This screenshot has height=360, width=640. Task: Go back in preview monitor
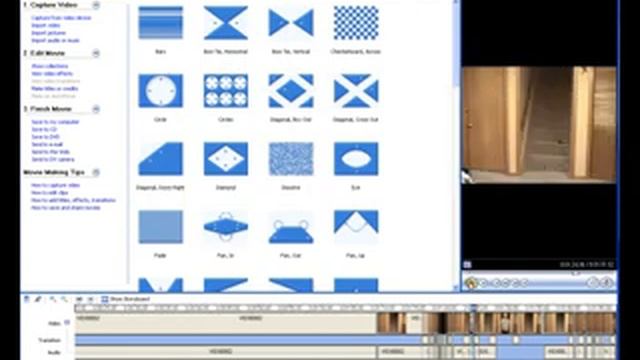pyautogui.click(x=496, y=282)
